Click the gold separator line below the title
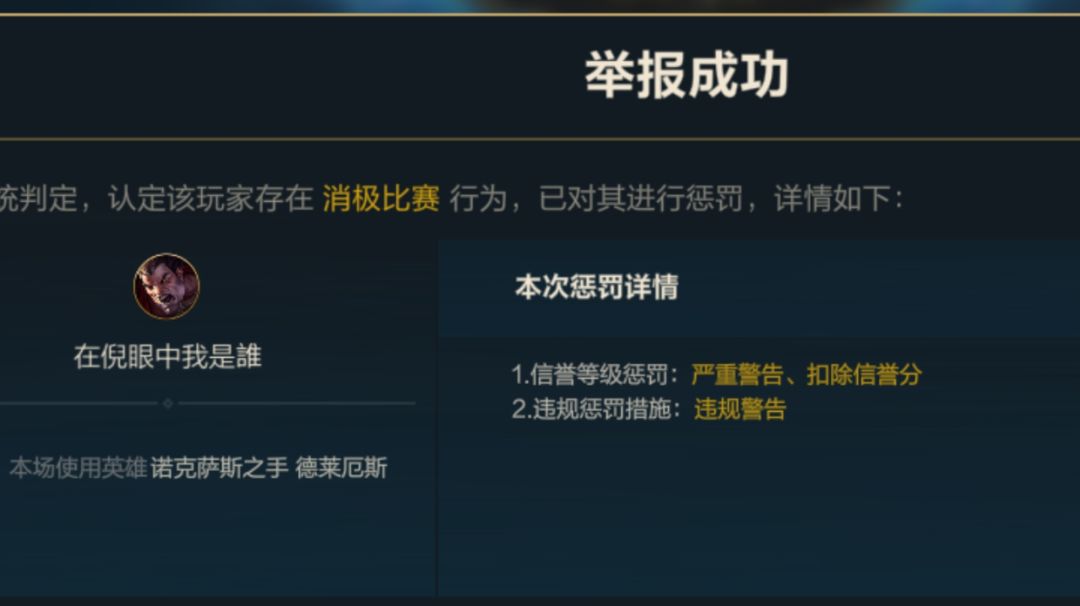Screen dimensions: 1080x606 540,139
